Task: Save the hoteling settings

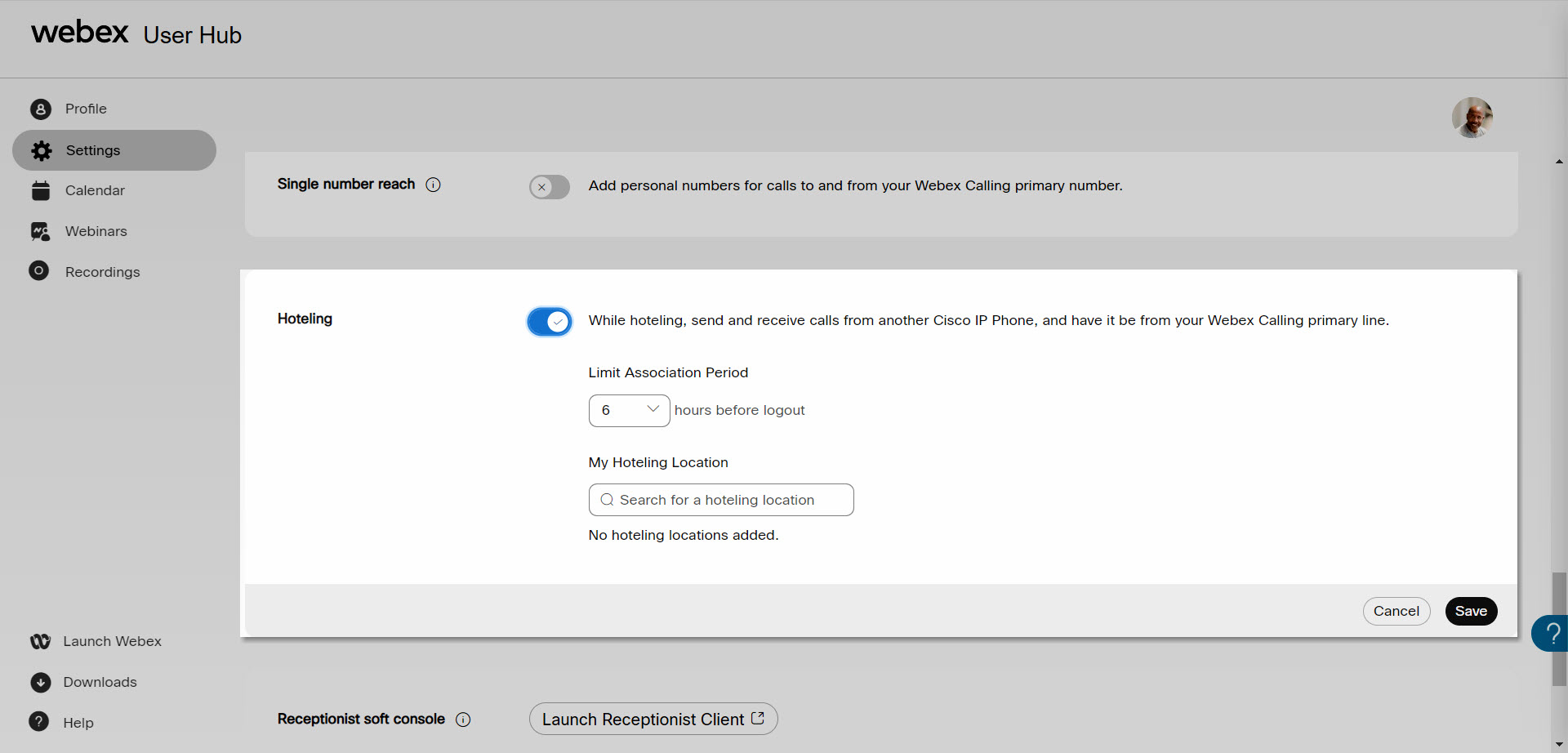Action: tap(1471, 611)
